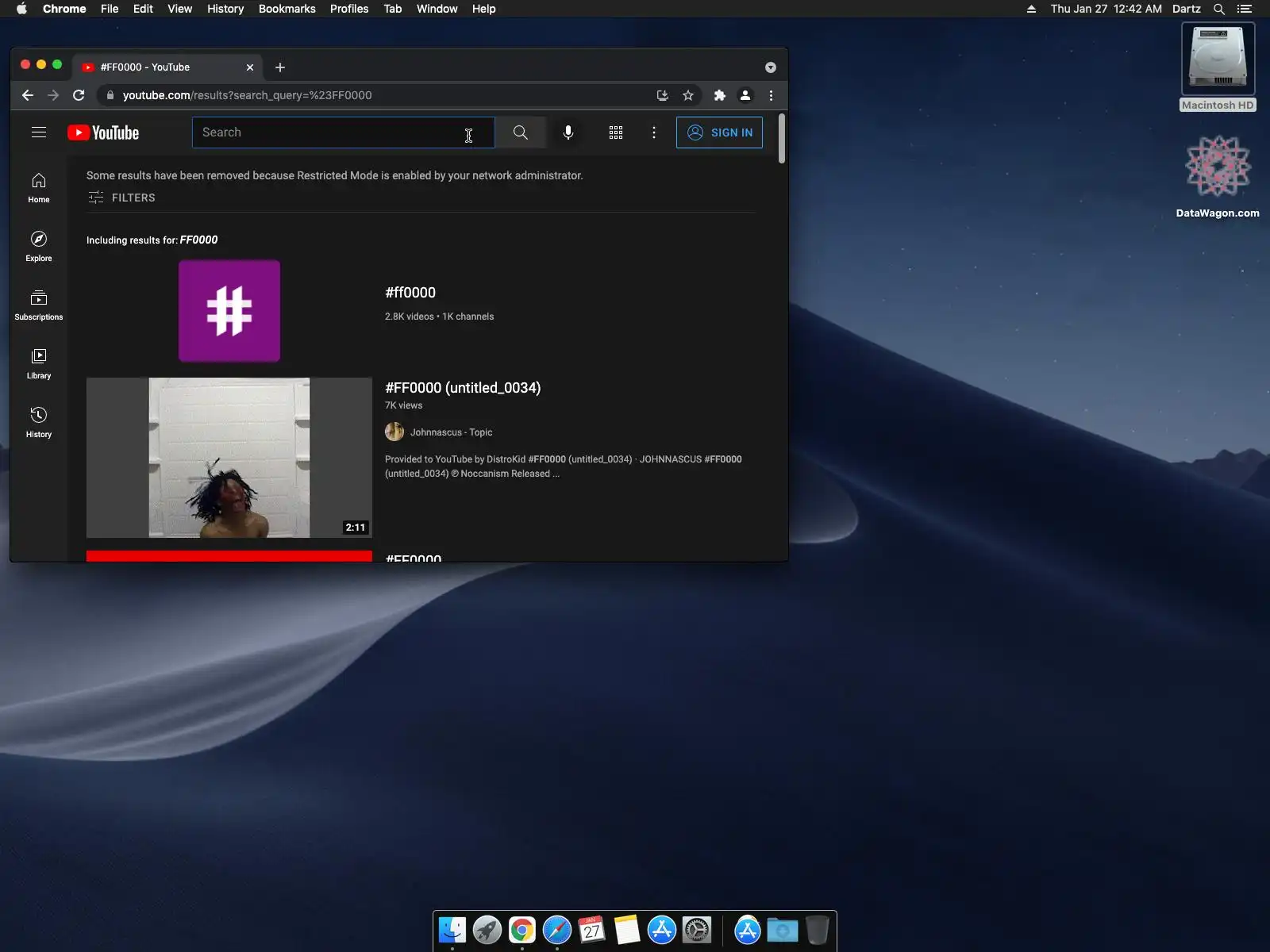Open the Chrome profile avatar menu
Screen dimensions: 1270x952
(x=745, y=95)
